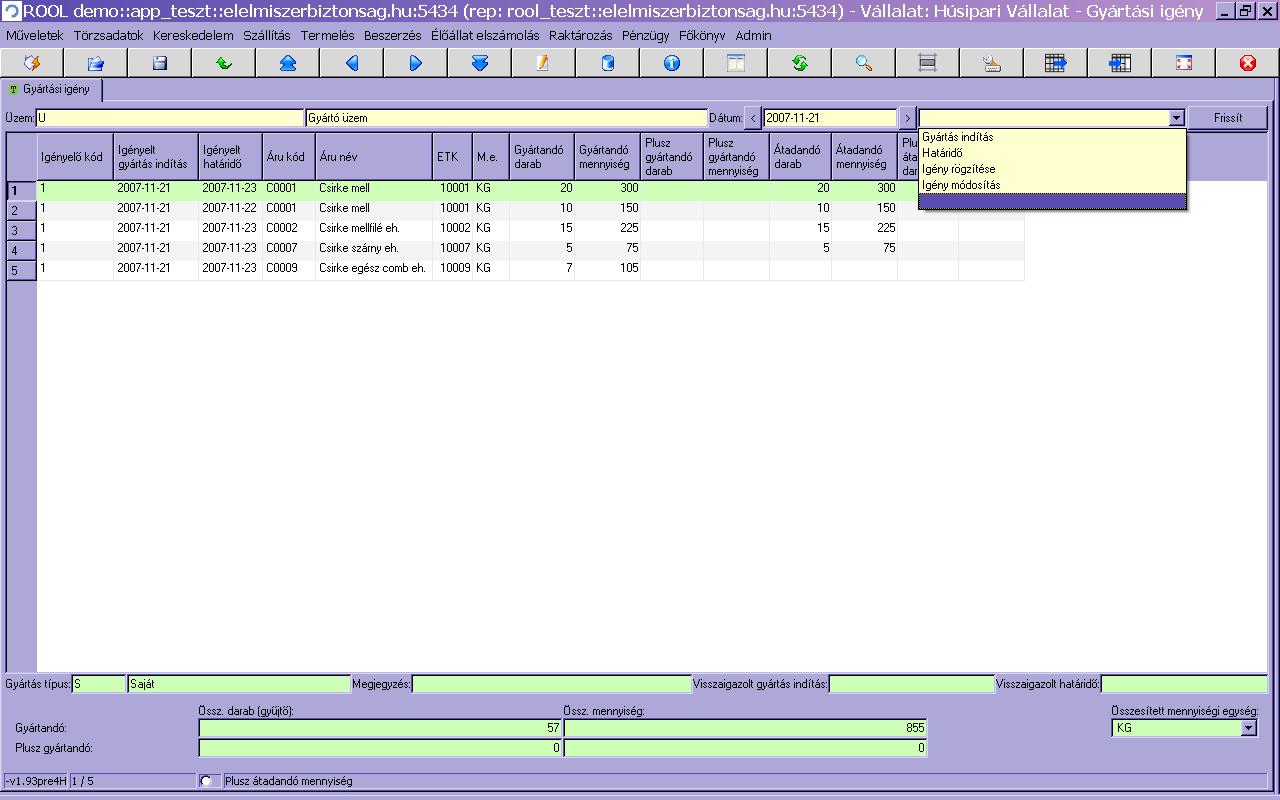Go to previous record with left arrow icon
Image resolution: width=1280 pixels, height=800 pixels.
click(x=351, y=63)
